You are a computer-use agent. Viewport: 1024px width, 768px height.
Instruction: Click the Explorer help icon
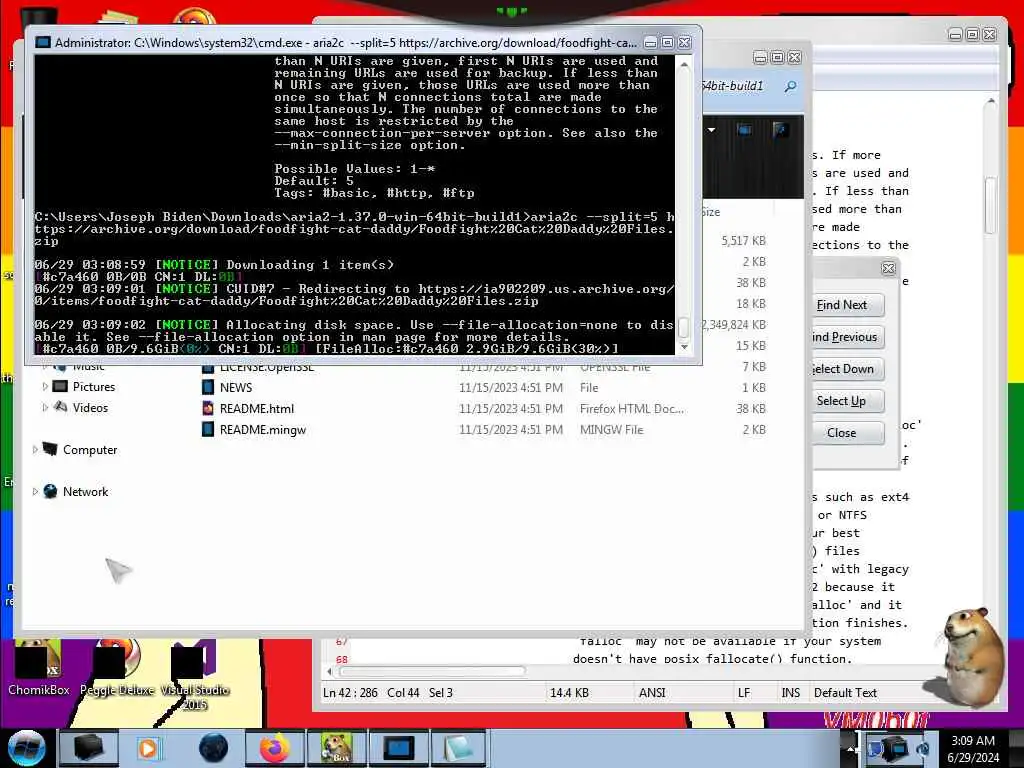click(779, 130)
